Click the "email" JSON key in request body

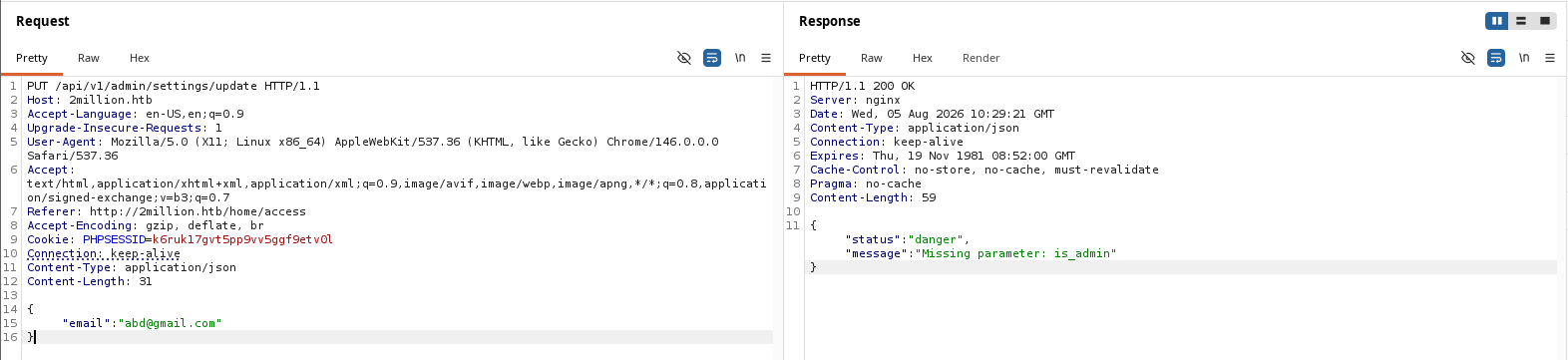(87, 323)
